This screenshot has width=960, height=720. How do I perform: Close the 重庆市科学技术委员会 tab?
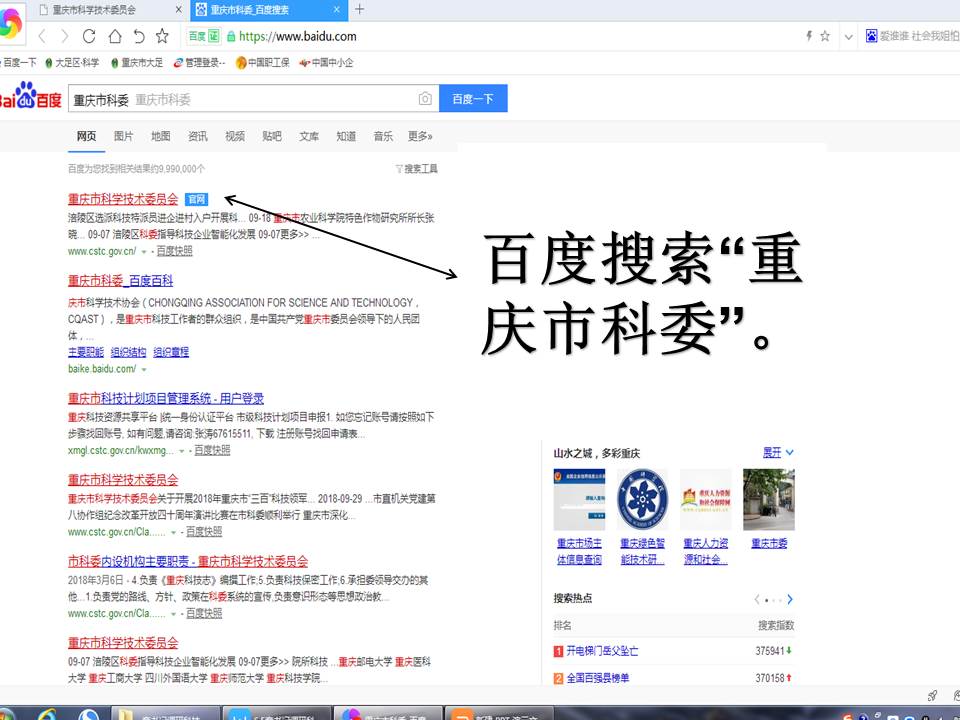pos(178,10)
